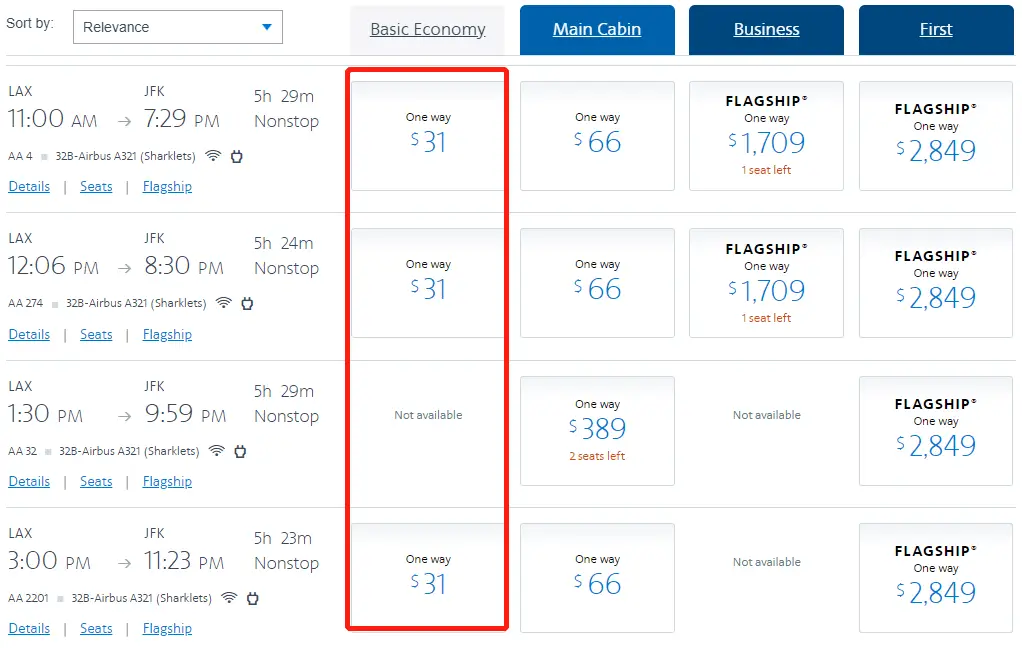Screen dimensions: 1022x648
Task: Select the Main Cabin fare tab
Action: [x=597, y=30]
